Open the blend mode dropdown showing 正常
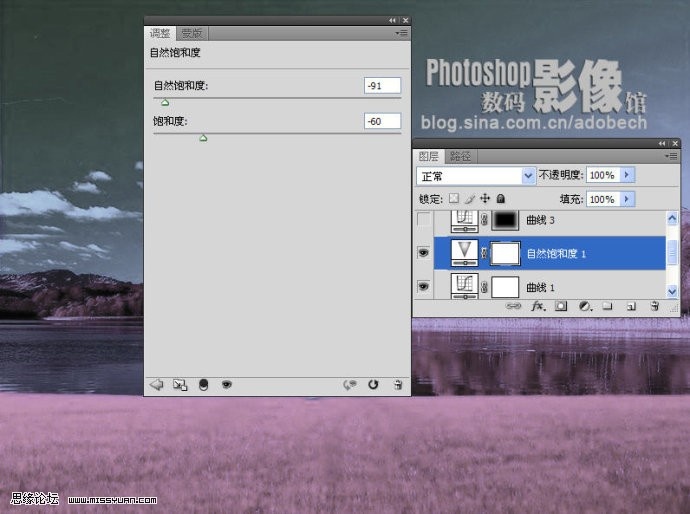The height and width of the screenshot is (514, 690). point(476,176)
